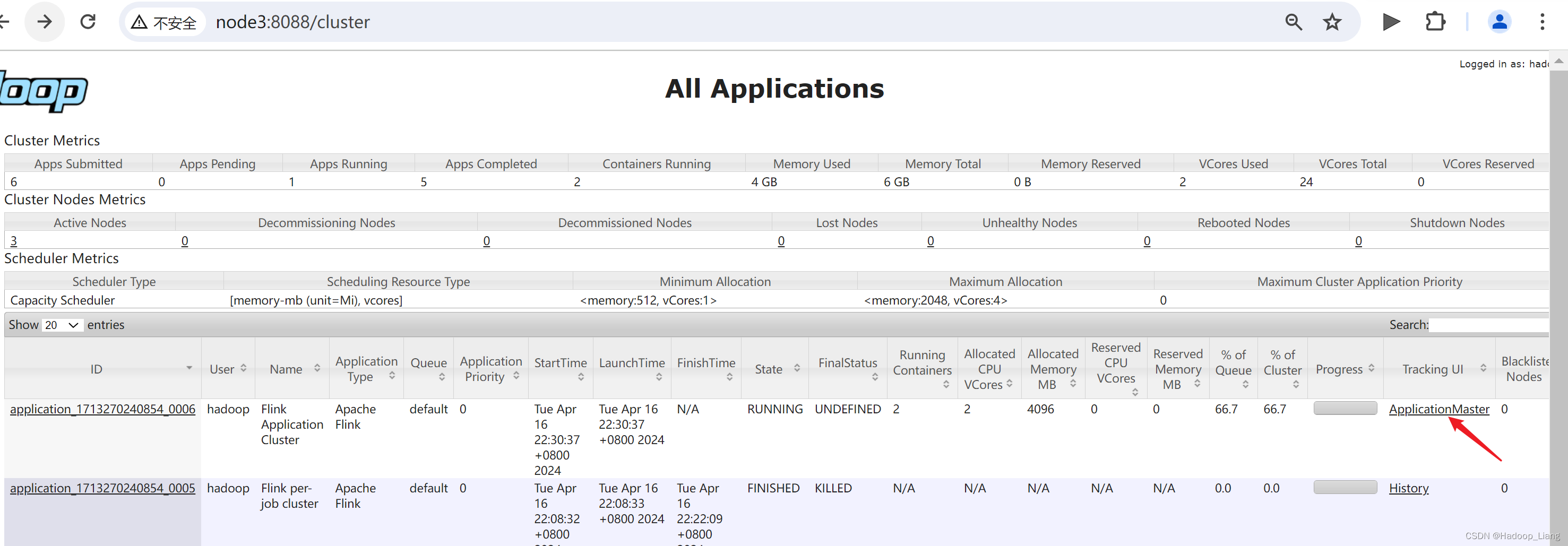
Task: Click the Shutdown Nodes 0 link
Action: [1359, 241]
